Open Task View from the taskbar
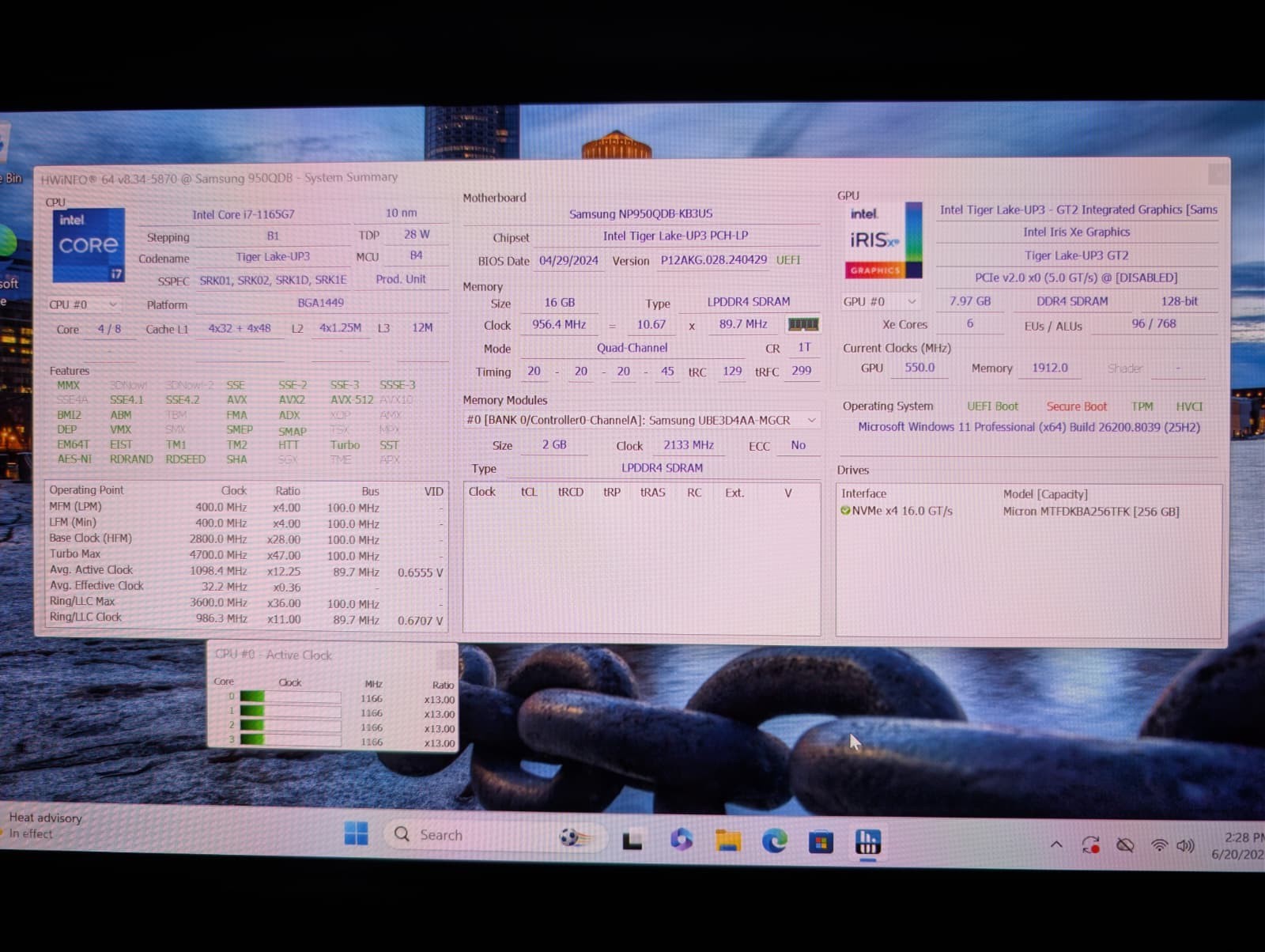1265x952 pixels. 632,841
